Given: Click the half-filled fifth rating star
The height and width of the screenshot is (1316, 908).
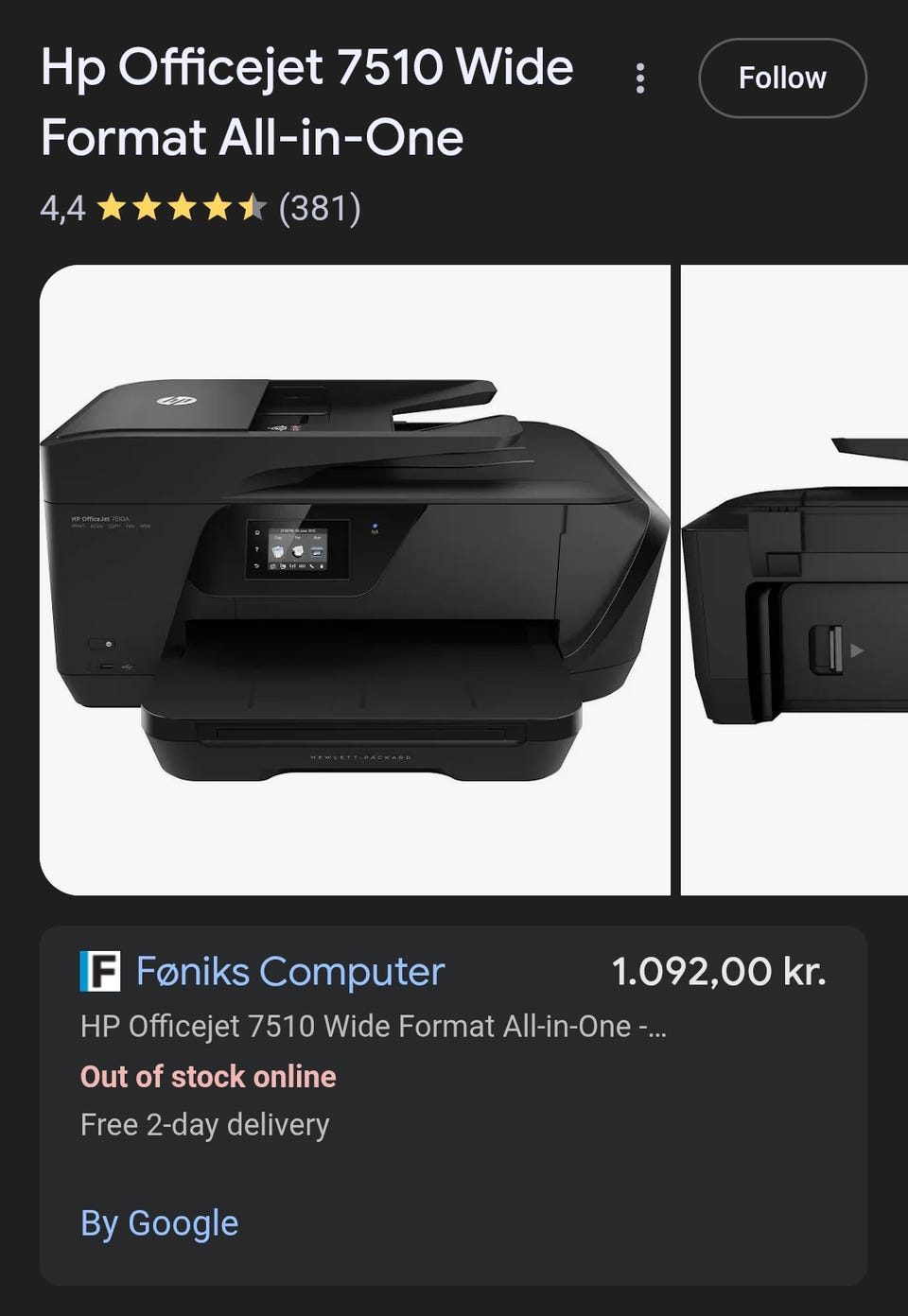Looking at the screenshot, I should (252, 207).
